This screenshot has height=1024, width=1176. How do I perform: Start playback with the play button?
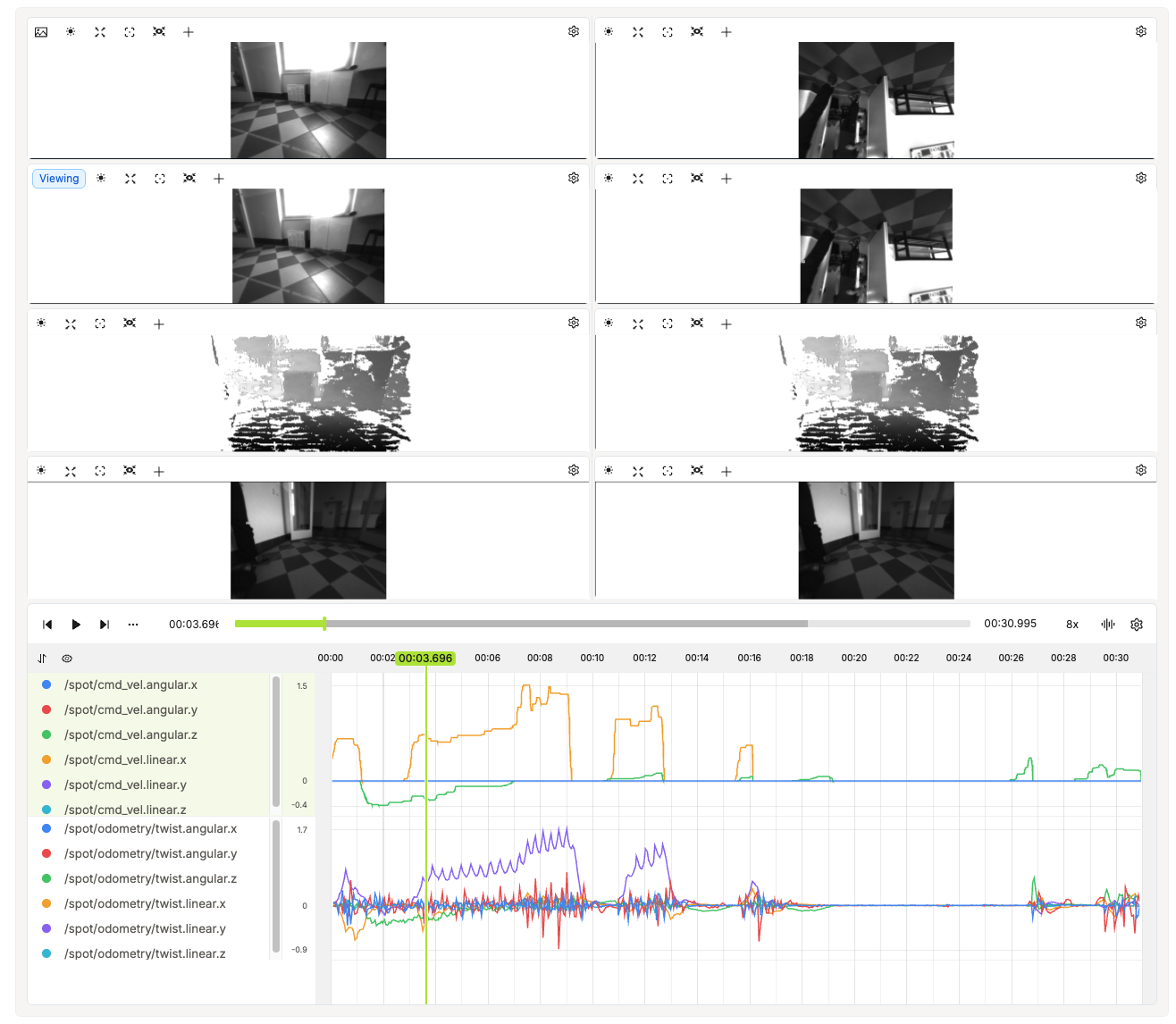coord(76,625)
